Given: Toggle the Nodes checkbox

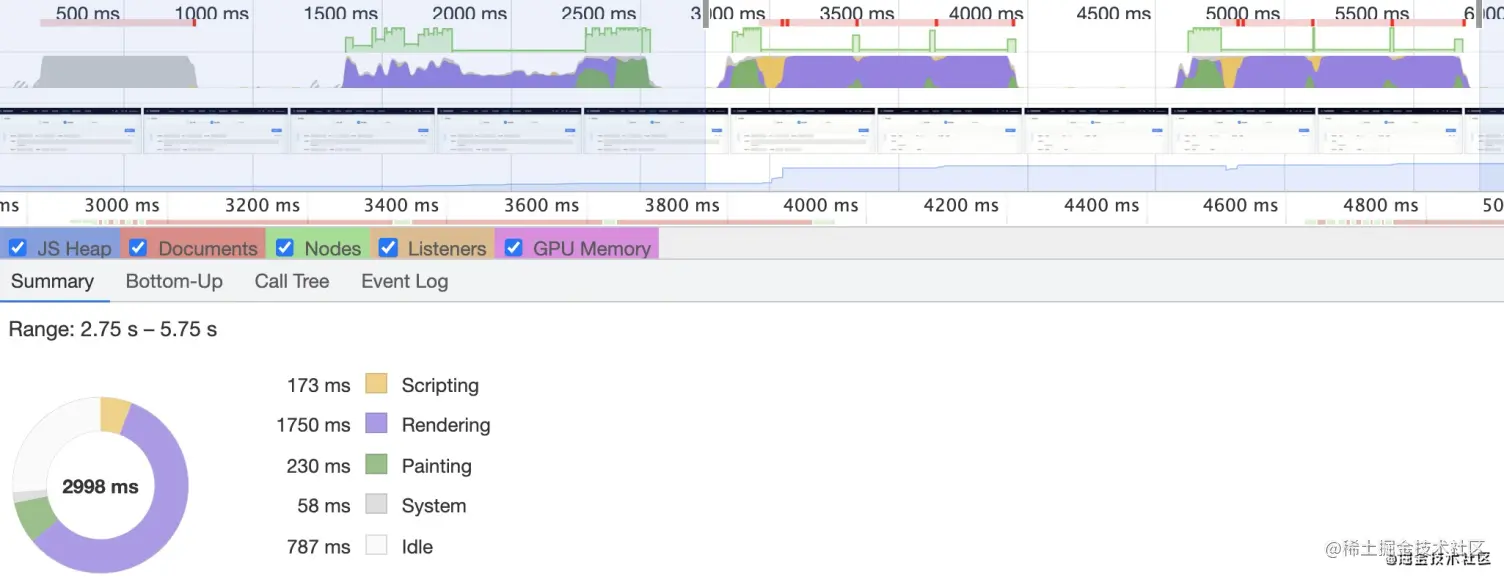Looking at the screenshot, I should 285,247.
